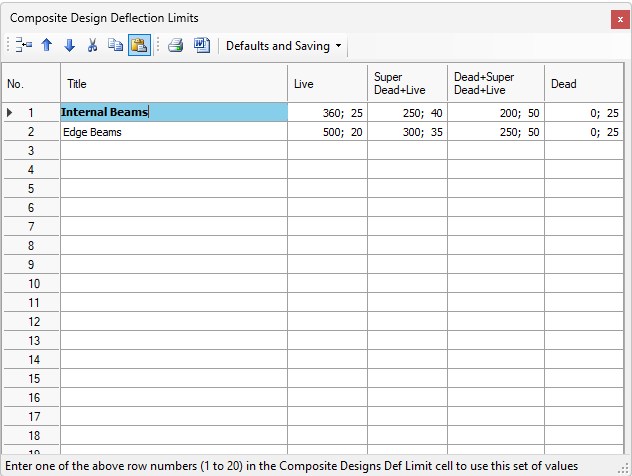The height and width of the screenshot is (476, 632).
Task: Click empty Live cell in row 3
Action: point(327,151)
